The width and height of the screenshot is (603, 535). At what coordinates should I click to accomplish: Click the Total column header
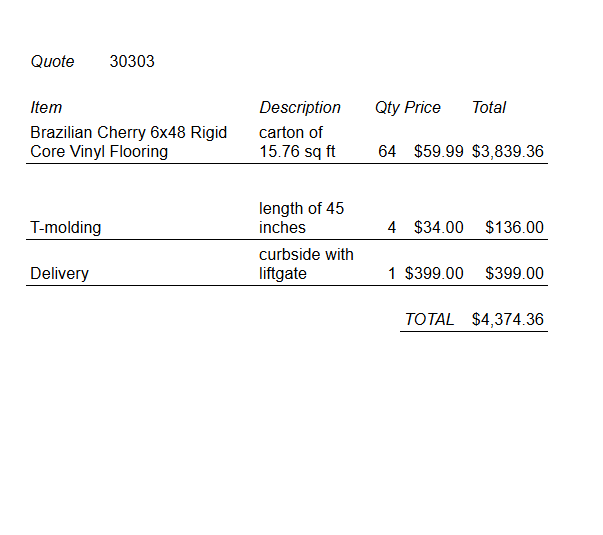click(x=489, y=107)
